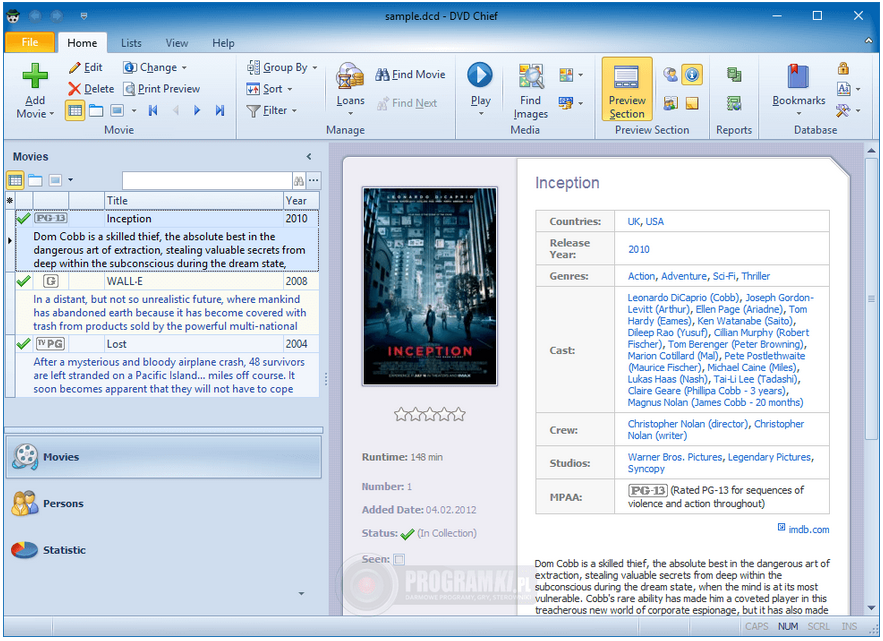This screenshot has height=641, width=883.
Task: Expand the Bookmarks dropdown
Action: [799, 113]
